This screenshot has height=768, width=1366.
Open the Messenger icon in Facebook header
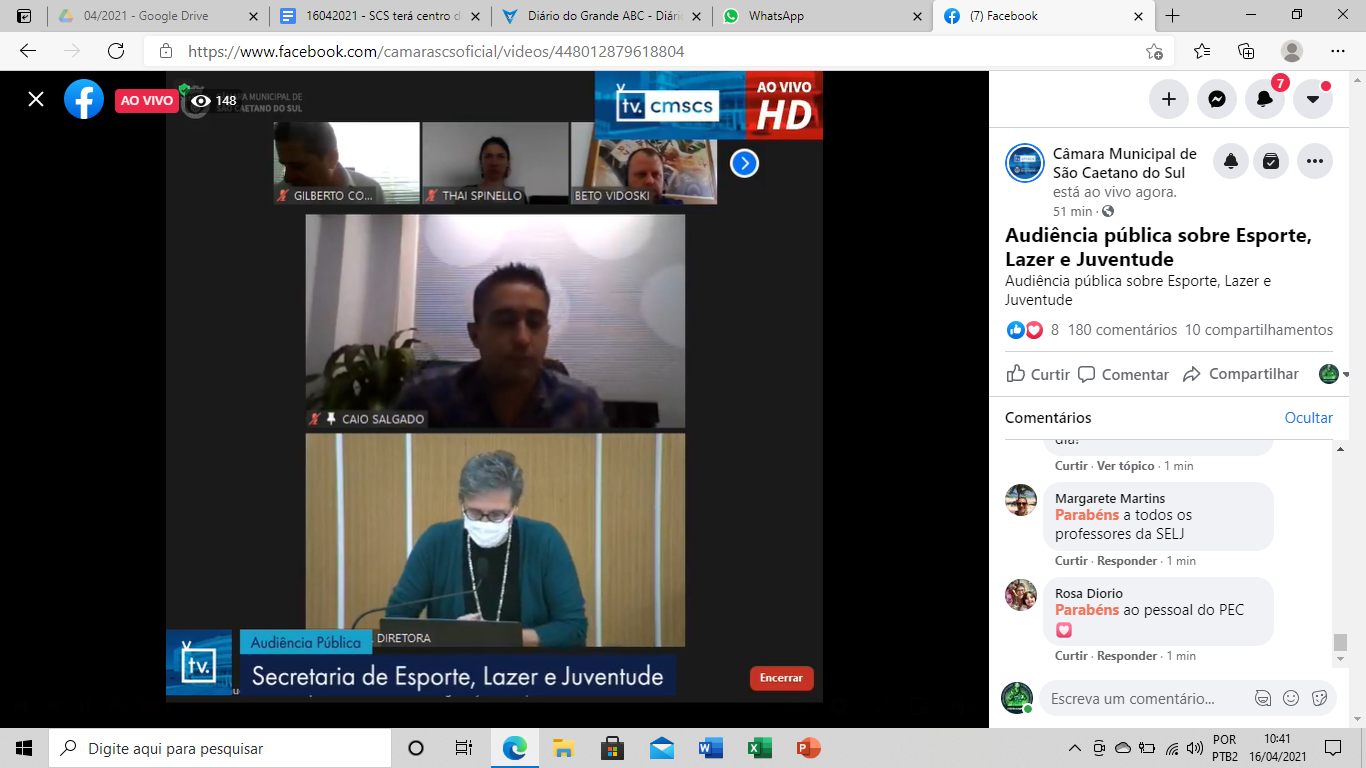coord(1217,99)
